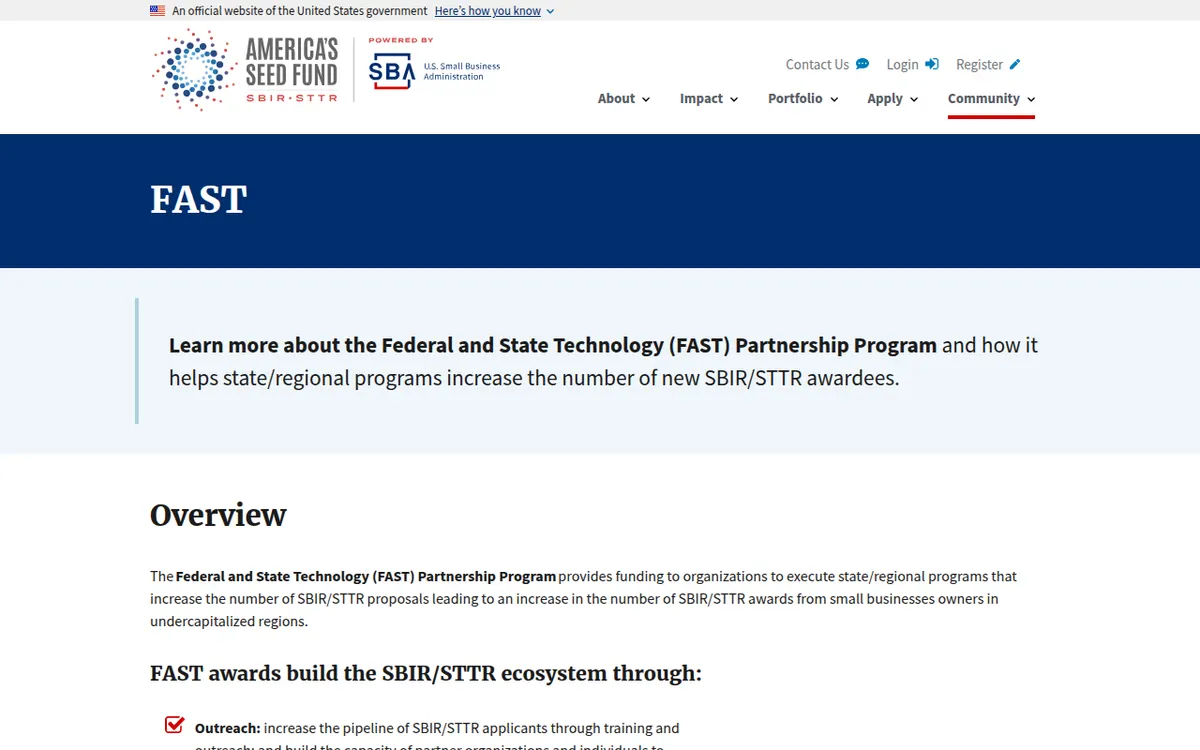Click the Overview heading
Screen dimensions: 1200x750
point(218,515)
